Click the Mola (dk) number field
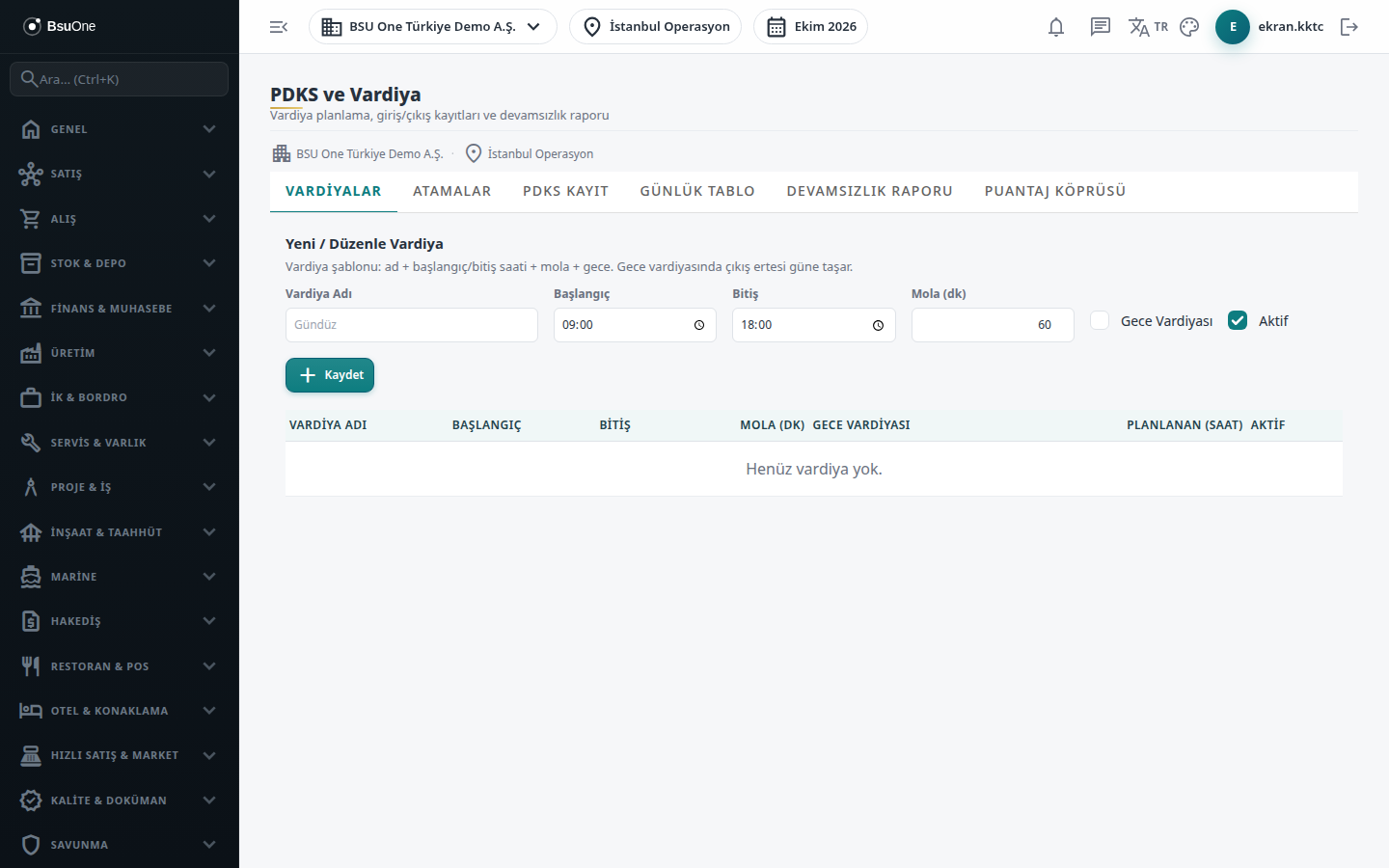The width and height of the screenshot is (1389, 868). 993,325
